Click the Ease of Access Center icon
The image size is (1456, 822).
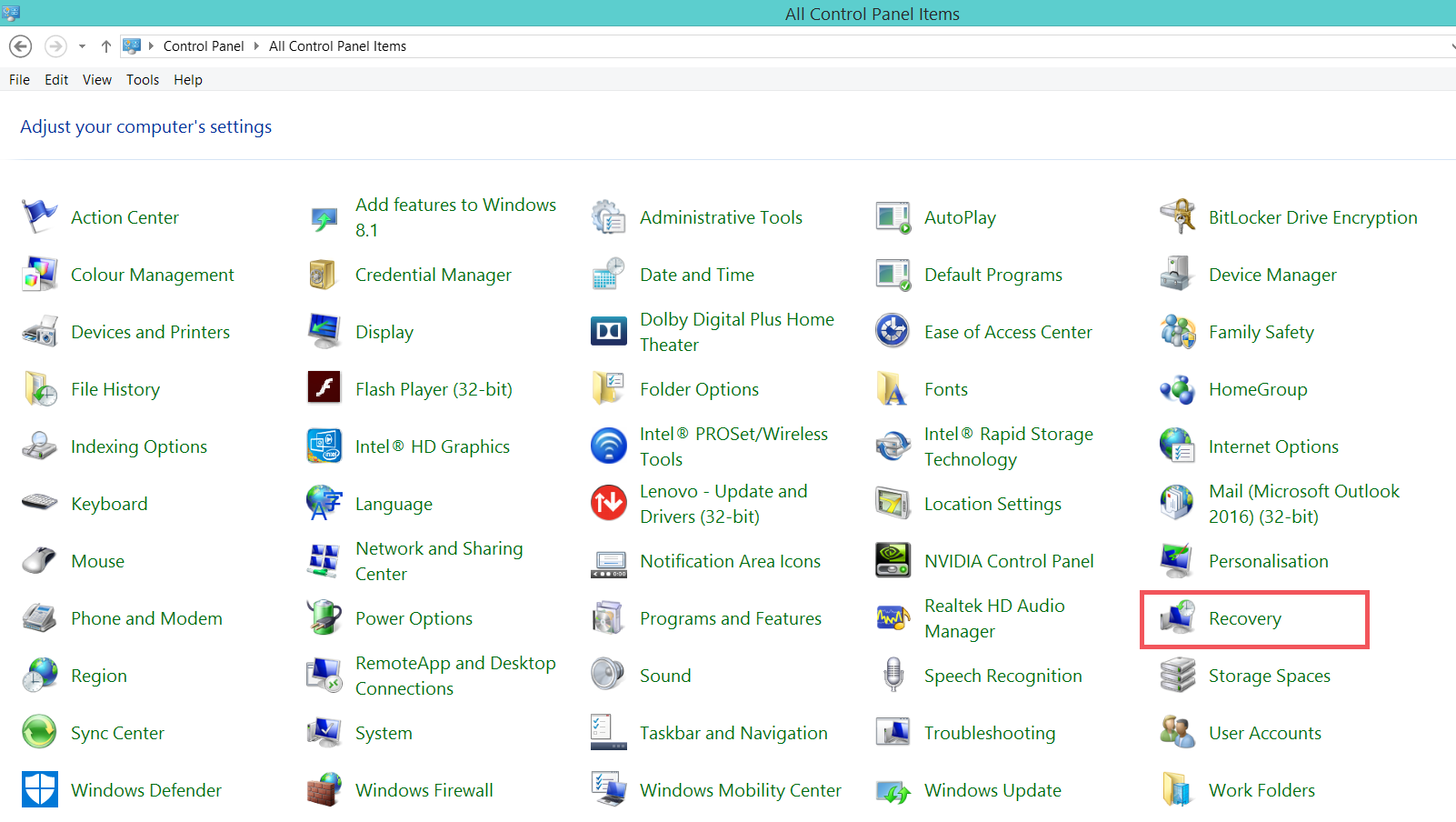(893, 332)
